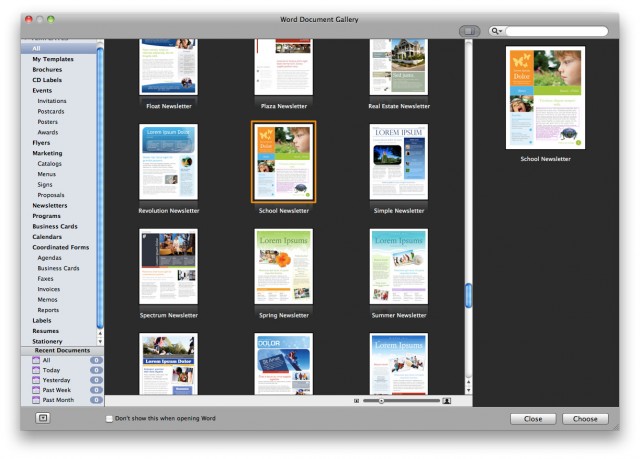This screenshot has width=640, height=459.
Task: Select the Summer Newsletter template
Action: 399,266
